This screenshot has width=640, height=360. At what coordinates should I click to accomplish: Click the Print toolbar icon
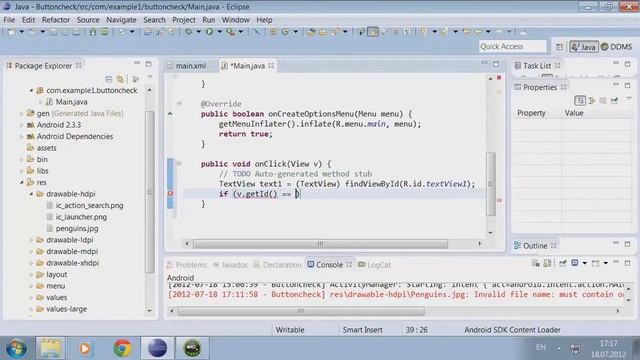[76, 32]
